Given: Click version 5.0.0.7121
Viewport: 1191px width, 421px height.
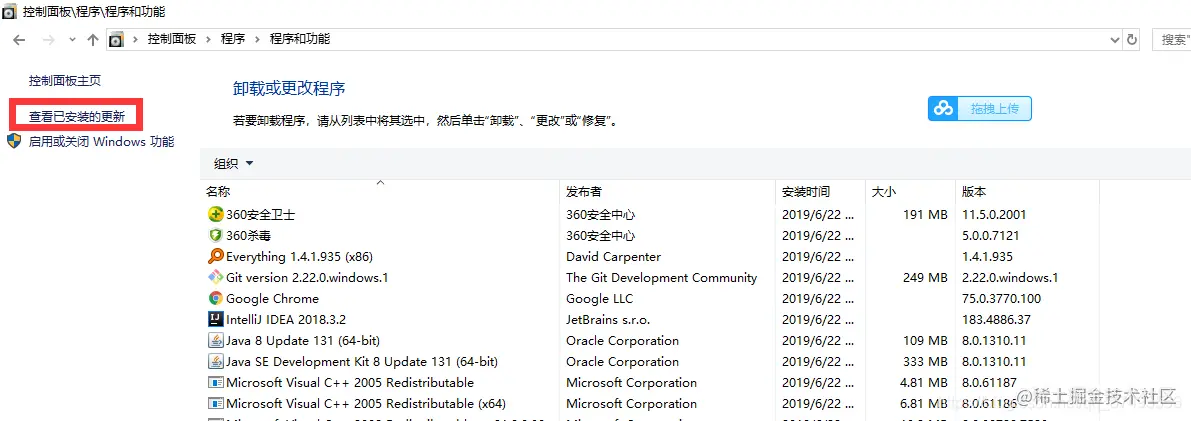Looking at the screenshot, I should [x=990, y=236].
